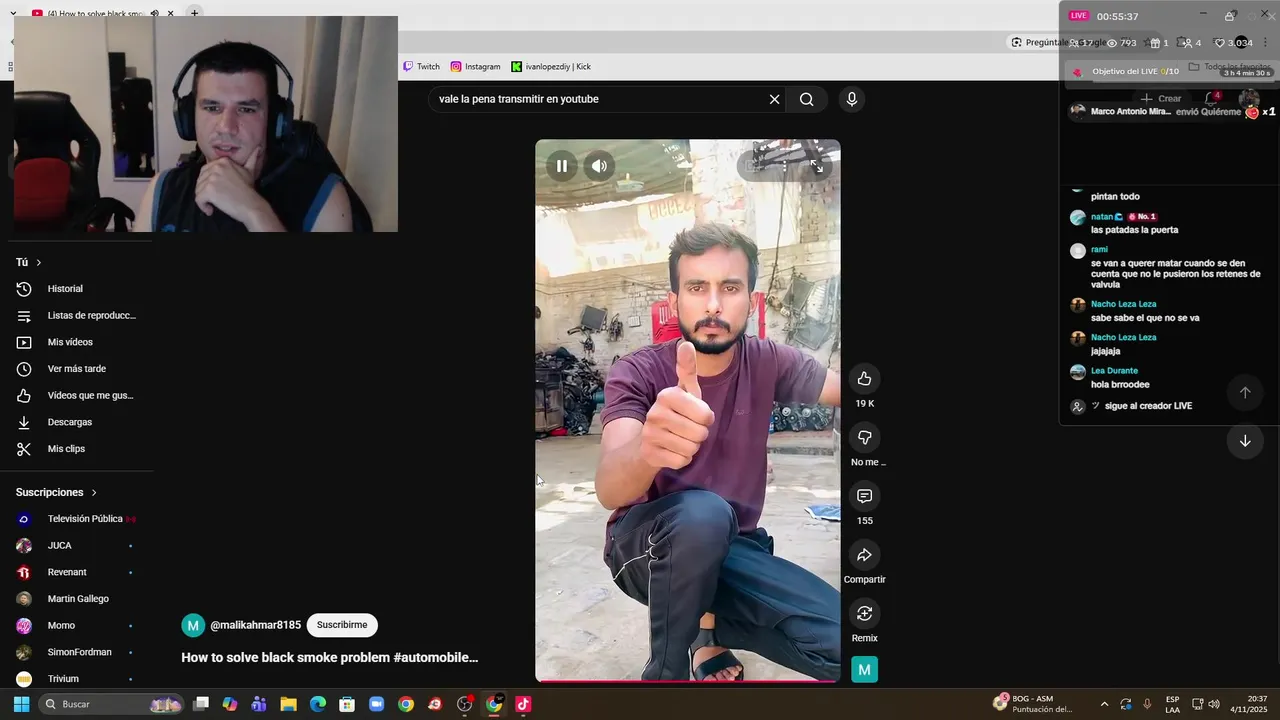Remix this Shorts video
The height and width of the screenshot is (720, 1280).
[864, 613]
